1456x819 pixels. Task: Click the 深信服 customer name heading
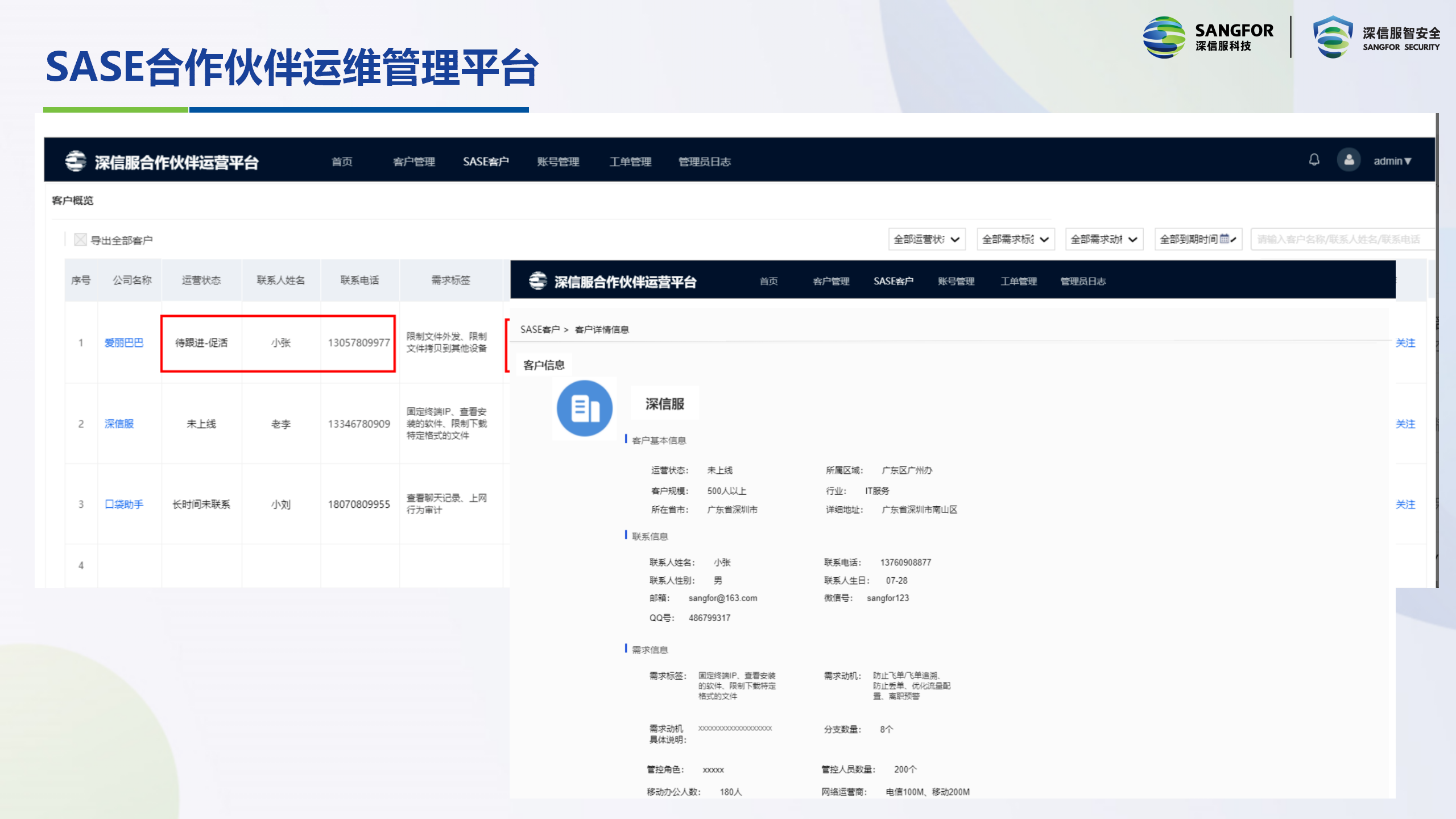(664, 404)
